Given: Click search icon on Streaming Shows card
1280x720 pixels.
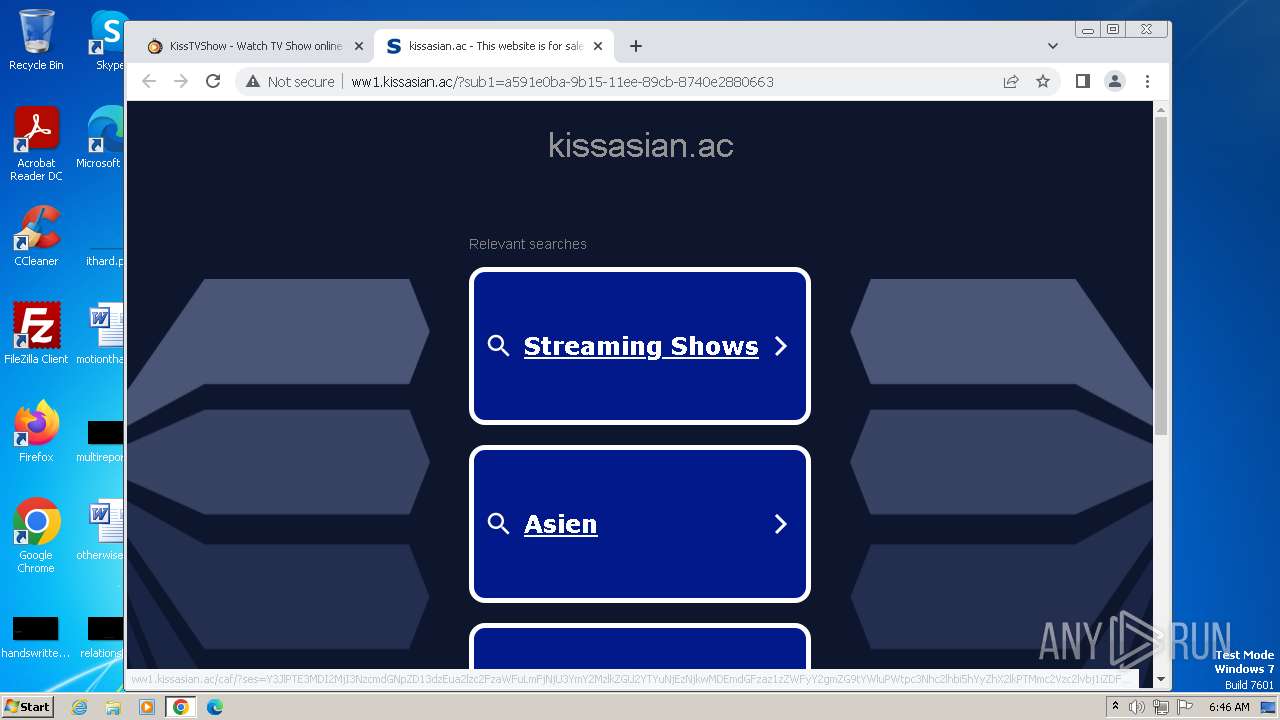Looking at the screenshot, I should (x=498, y=346).
